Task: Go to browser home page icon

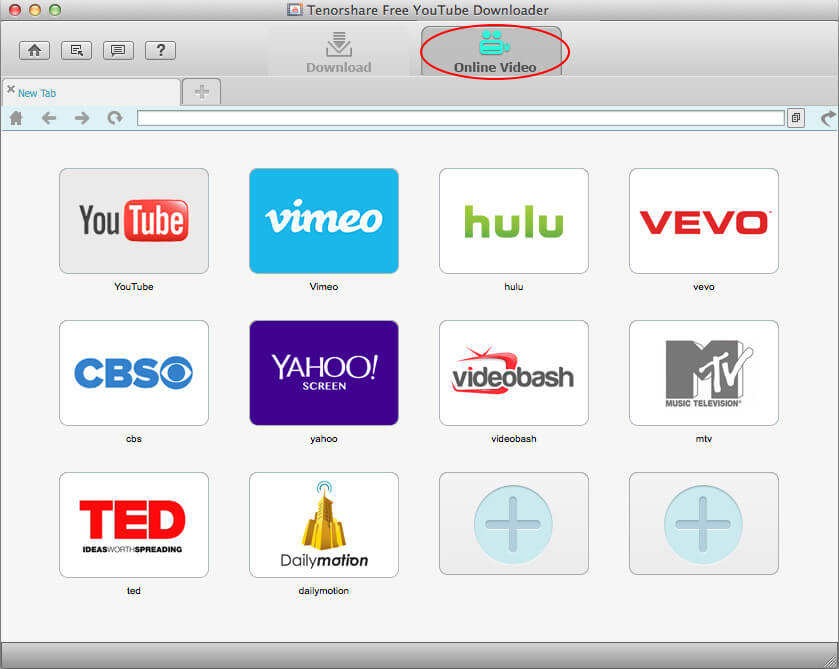Action: [x=17, y=118]
